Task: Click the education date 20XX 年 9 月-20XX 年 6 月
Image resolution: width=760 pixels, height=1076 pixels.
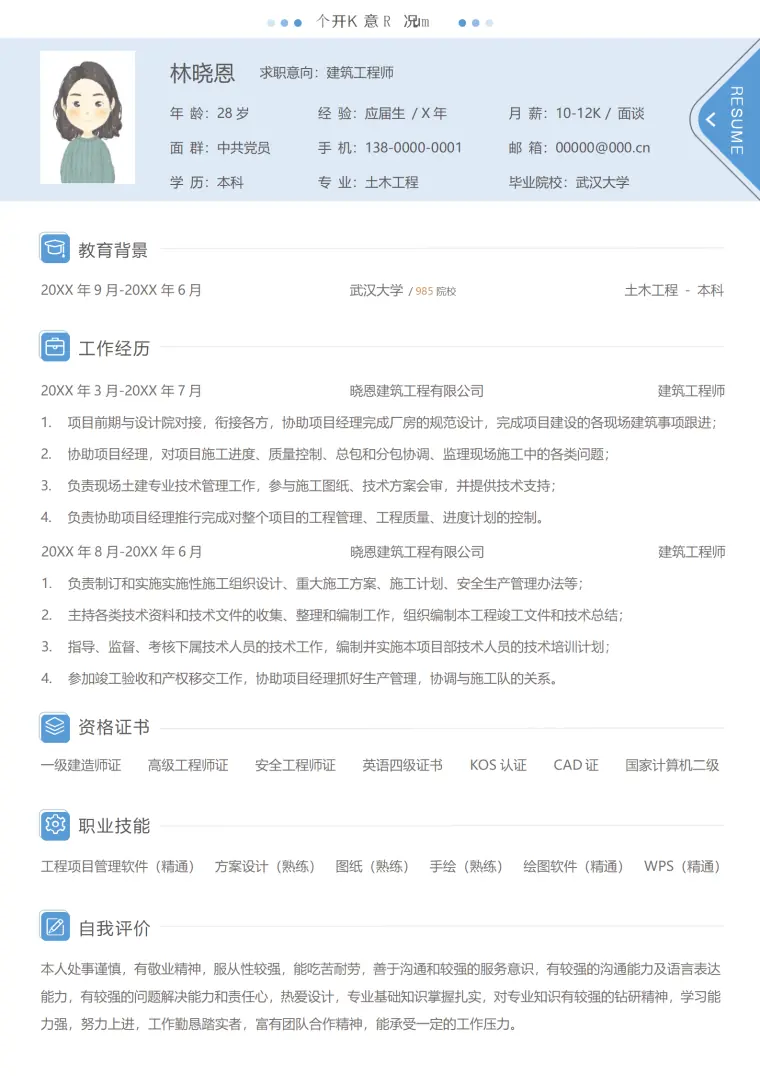Action: pyautogui.click(x=121, y=290)
